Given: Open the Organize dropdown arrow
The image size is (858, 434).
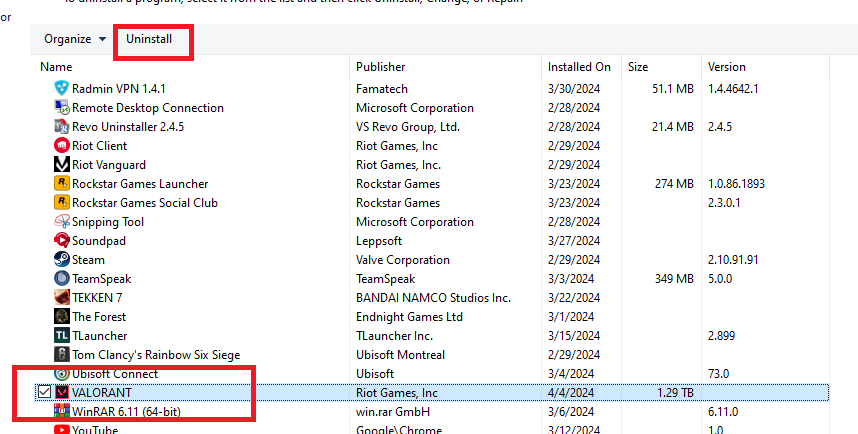Looking at the screenshot, I should click(x=102, y=39).
